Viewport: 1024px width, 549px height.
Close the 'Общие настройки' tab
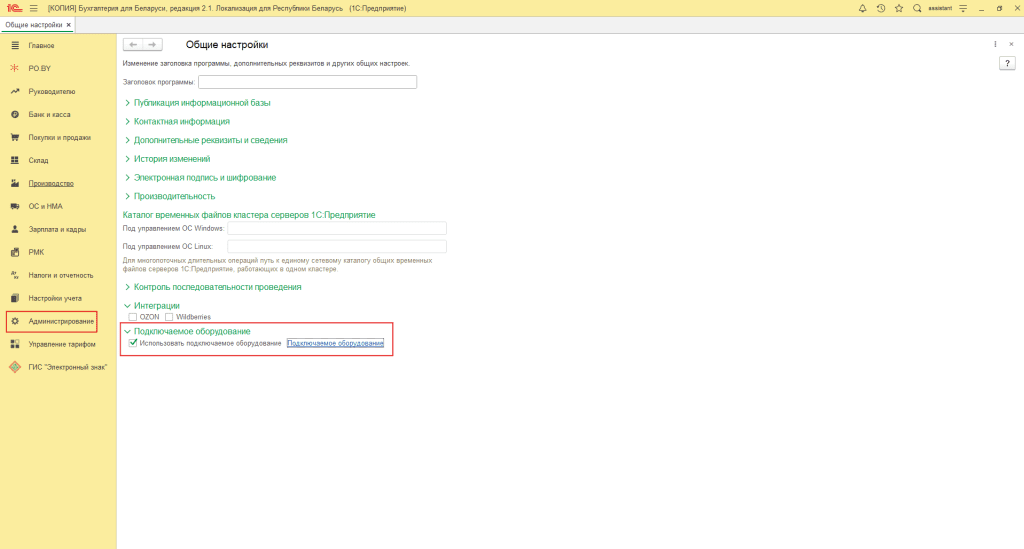pyautogui.click(x=69, y=24)
